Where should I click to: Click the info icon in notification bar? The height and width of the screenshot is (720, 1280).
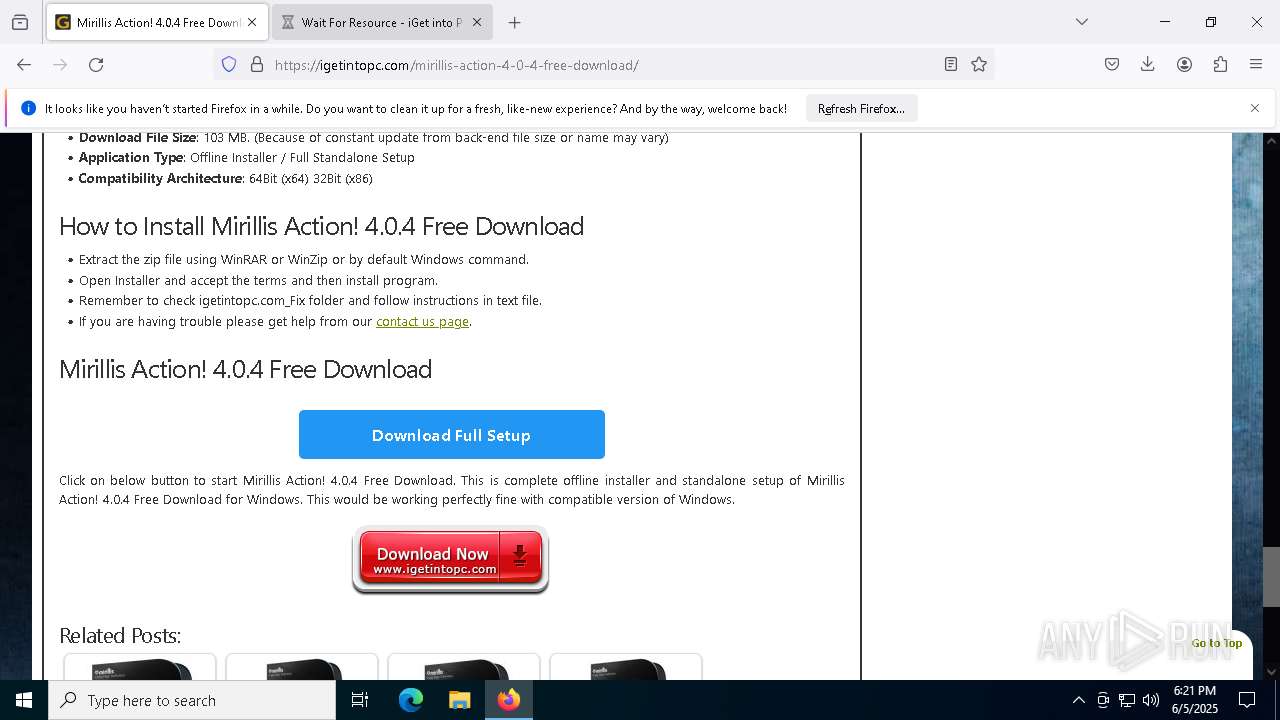click(28, 108)
